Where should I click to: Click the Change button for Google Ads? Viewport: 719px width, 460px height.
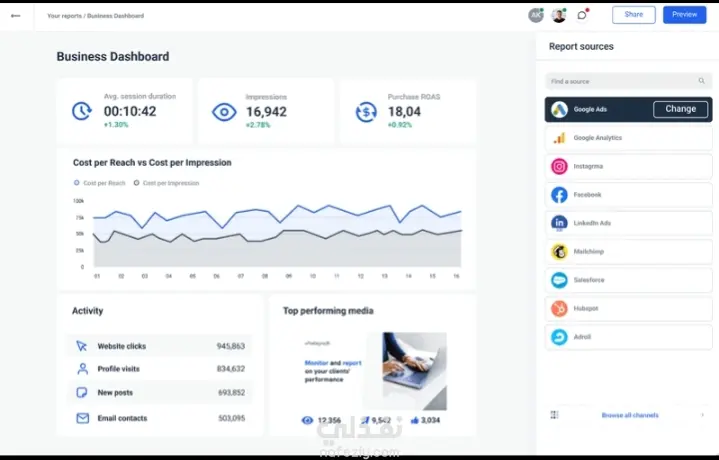tap(680, 109)
